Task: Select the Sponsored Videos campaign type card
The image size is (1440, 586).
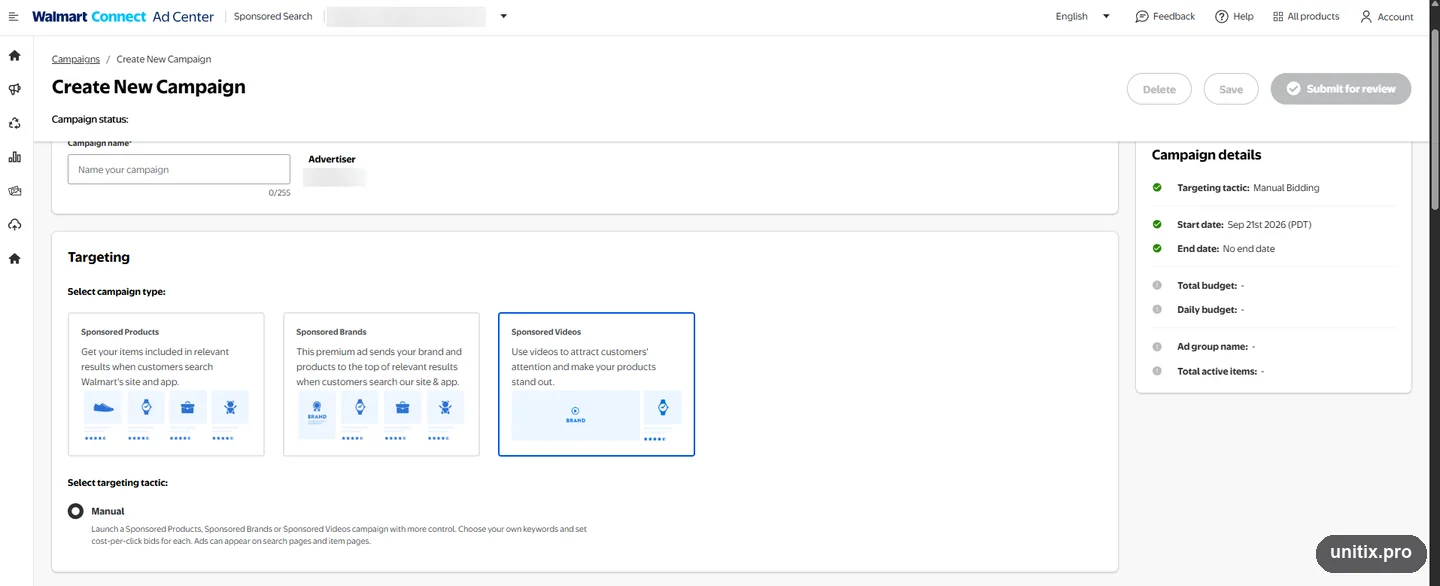Action: tap(596, 384)
